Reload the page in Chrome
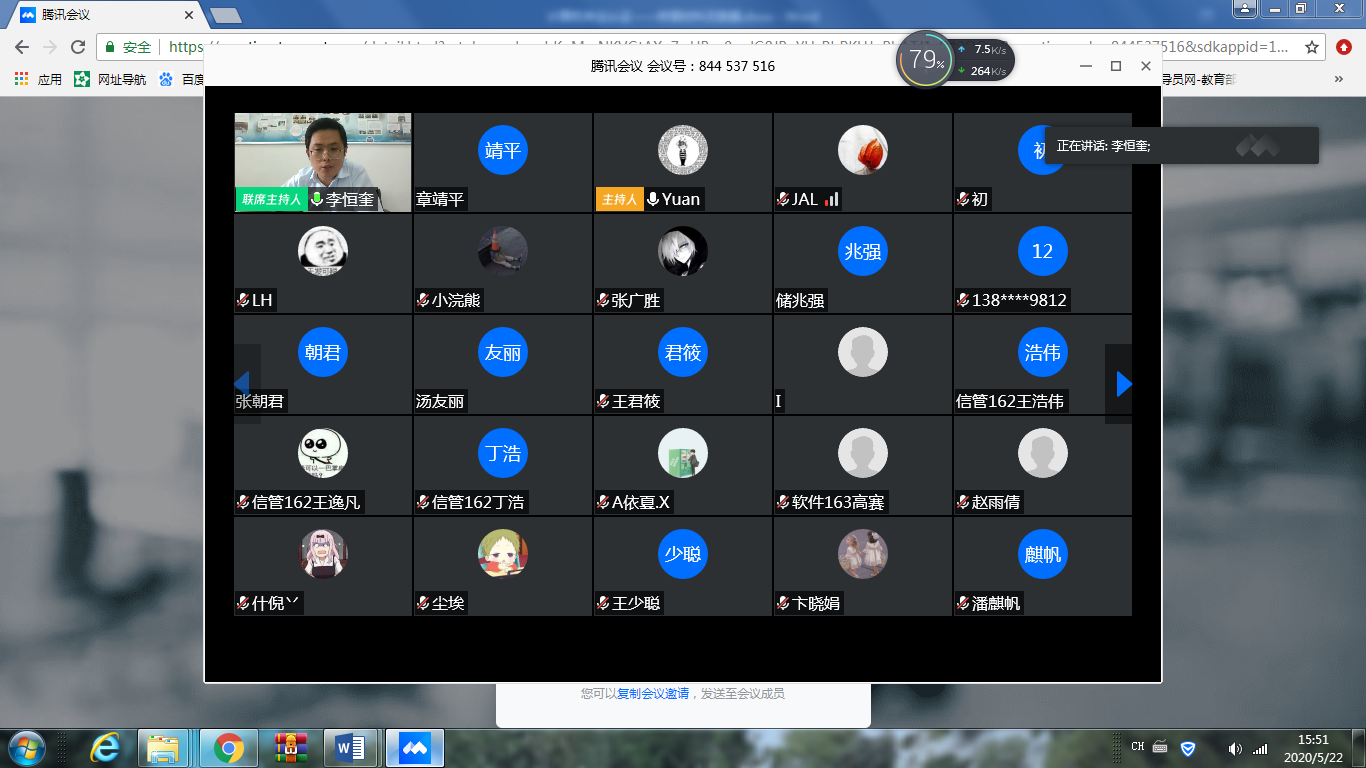This screenshot has height=768, width=1366. [78, 47]
